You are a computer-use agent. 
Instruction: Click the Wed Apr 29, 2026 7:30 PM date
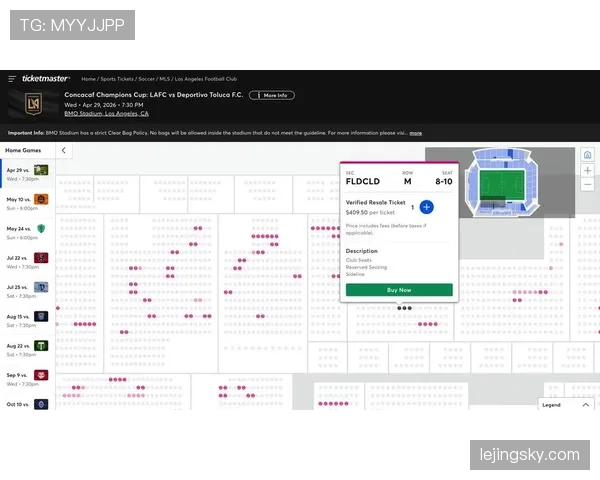(104, 105)
